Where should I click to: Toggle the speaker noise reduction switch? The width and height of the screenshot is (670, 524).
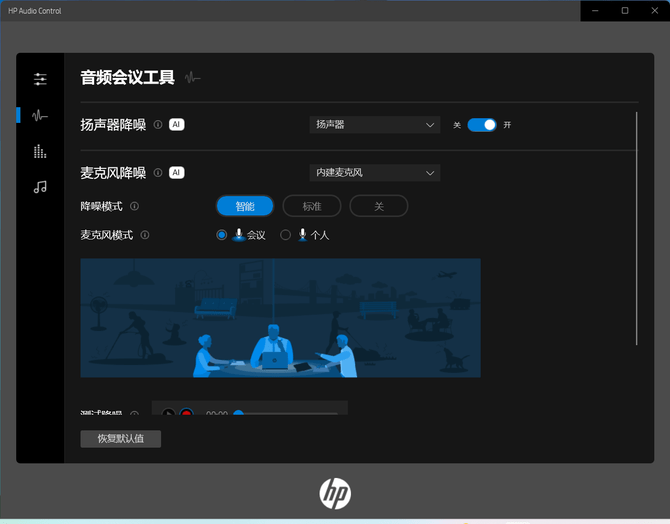(482, 125)
